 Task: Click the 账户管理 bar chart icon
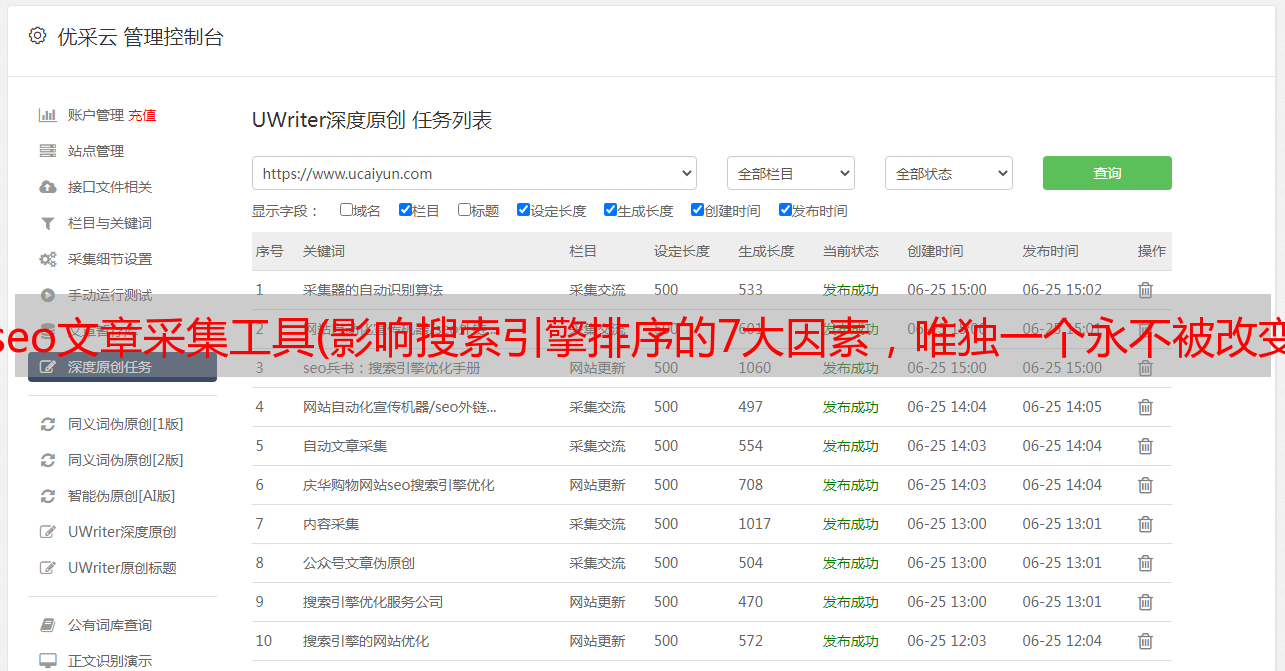click(x=47, y=115)
